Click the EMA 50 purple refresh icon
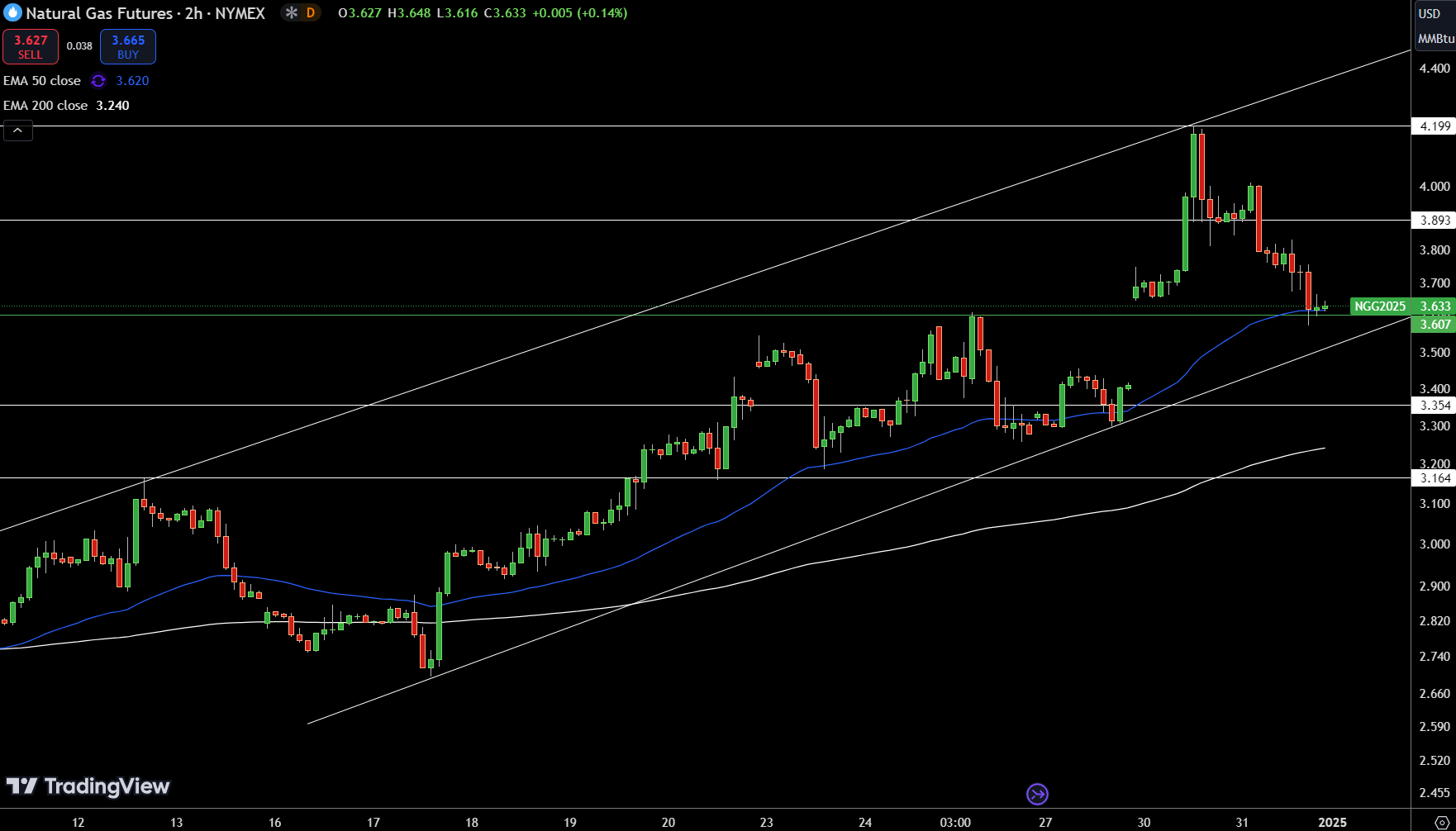 98,81
